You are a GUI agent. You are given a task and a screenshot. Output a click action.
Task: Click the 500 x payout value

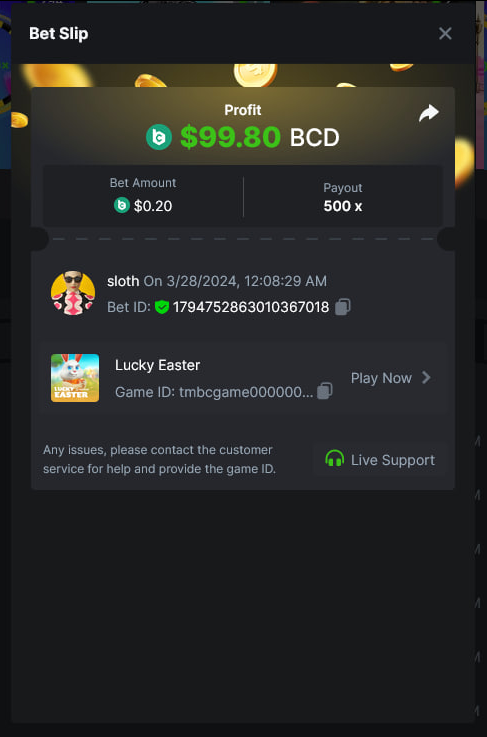pyautogui.click(x=343, y=206)
